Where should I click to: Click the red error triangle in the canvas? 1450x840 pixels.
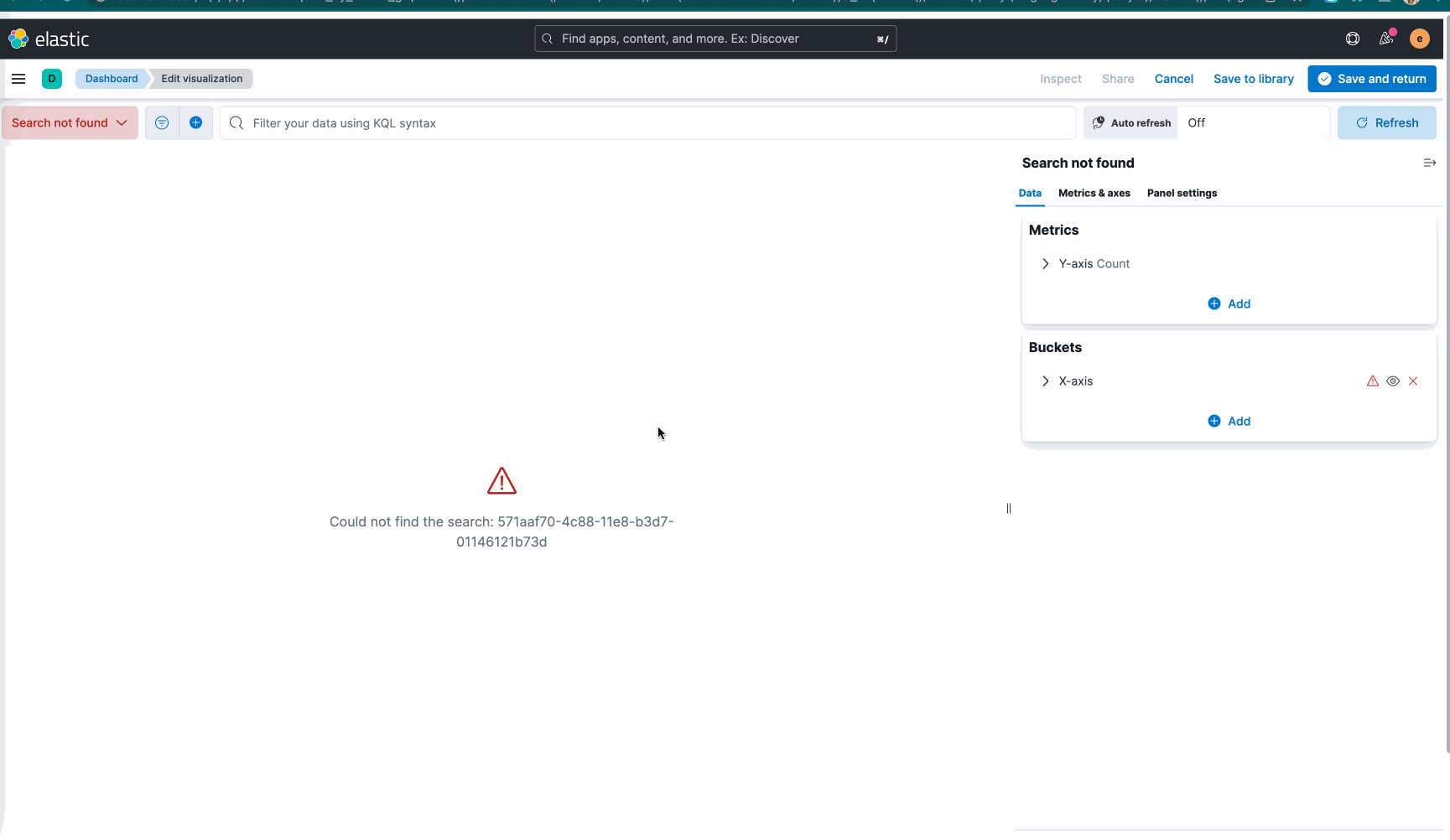pyautogui.click(x=502, y=480)
